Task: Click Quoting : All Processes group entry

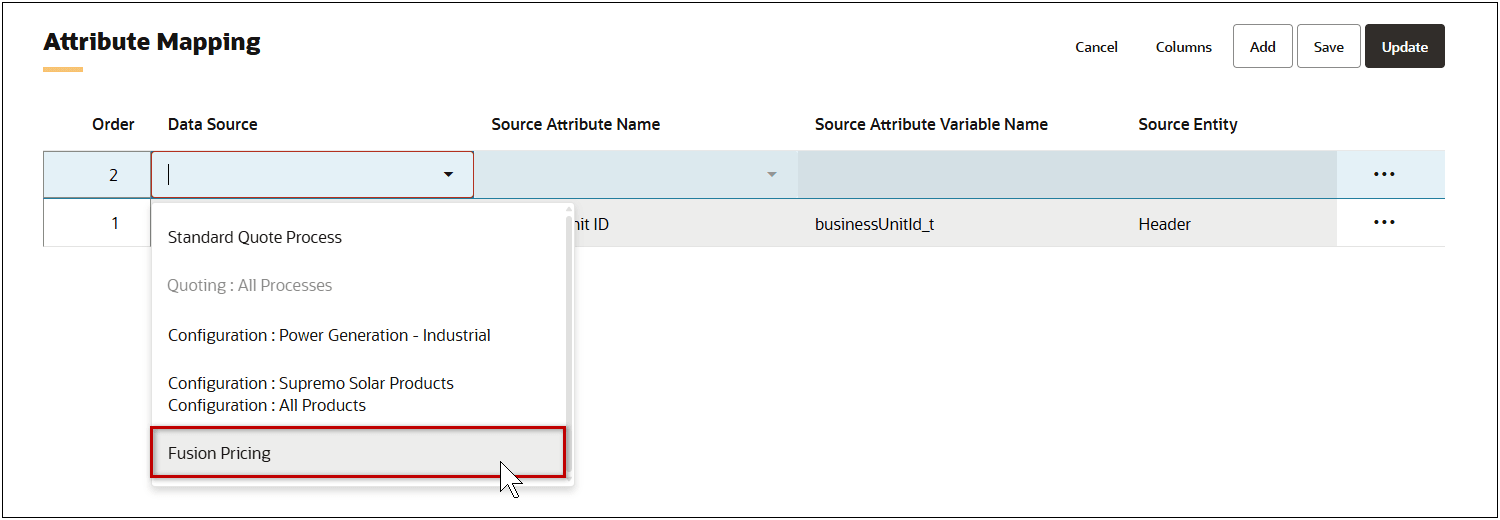Action: tap(250, 285)
